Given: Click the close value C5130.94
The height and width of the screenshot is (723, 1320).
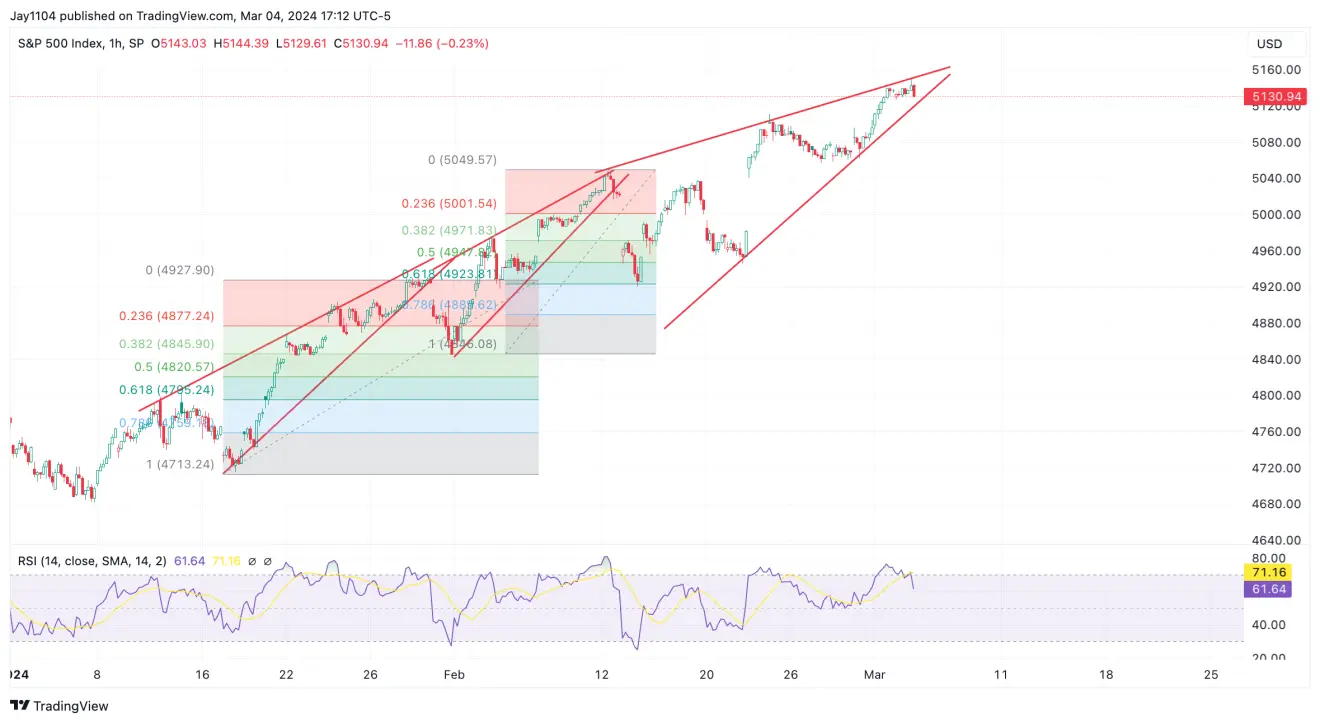Looking at the screenshot, I should coord(362,43).
